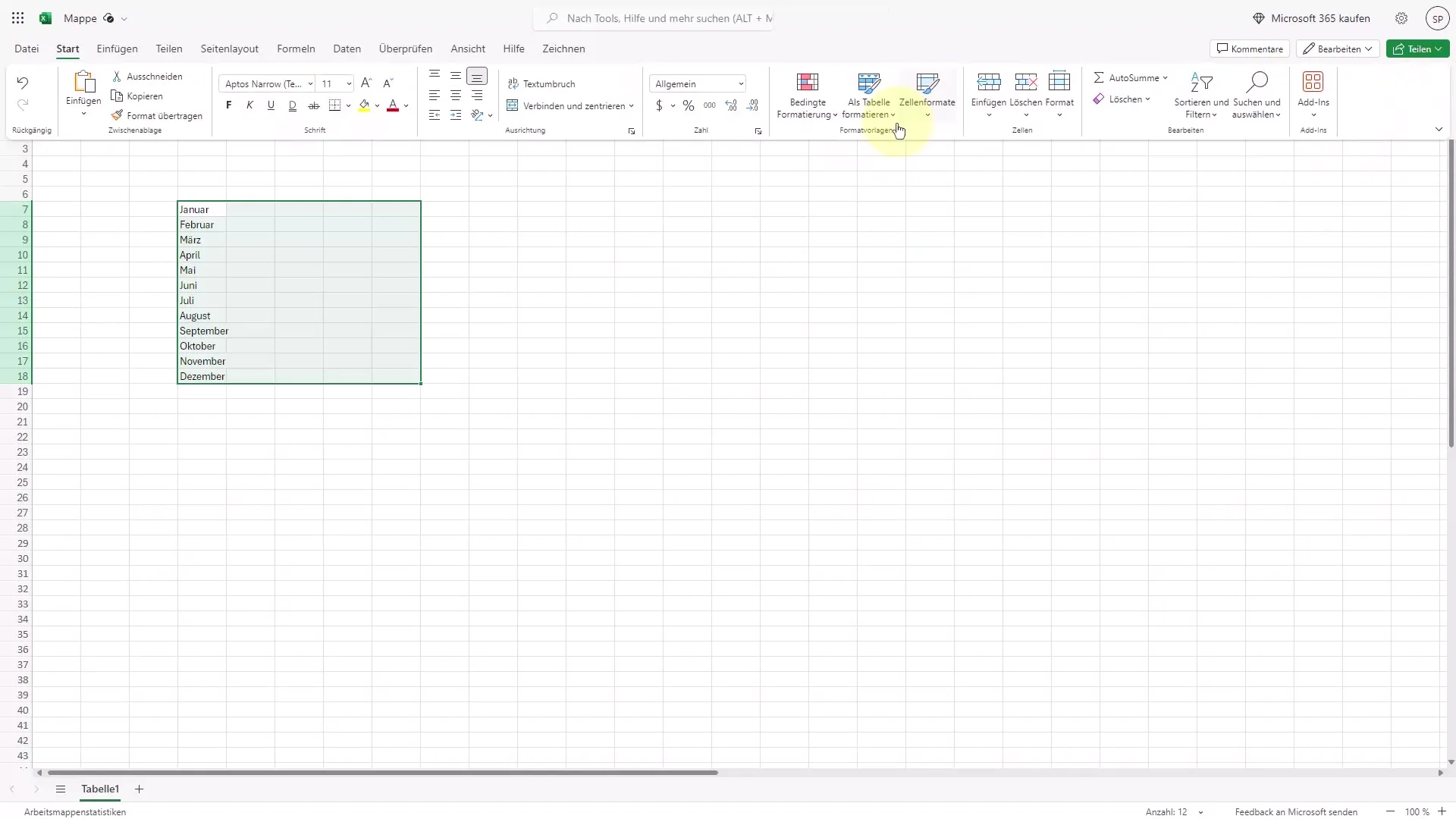Click green Teilen button
Screen dimensions: 1456x819
(x=1418, y=49)
